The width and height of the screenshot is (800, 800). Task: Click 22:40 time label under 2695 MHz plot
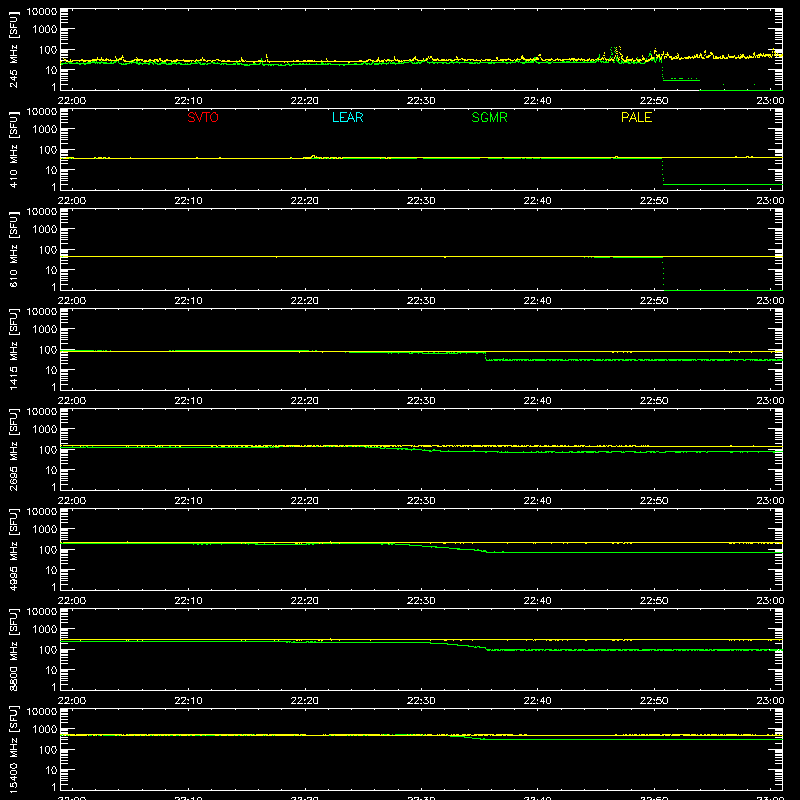[x=537, y=501]
